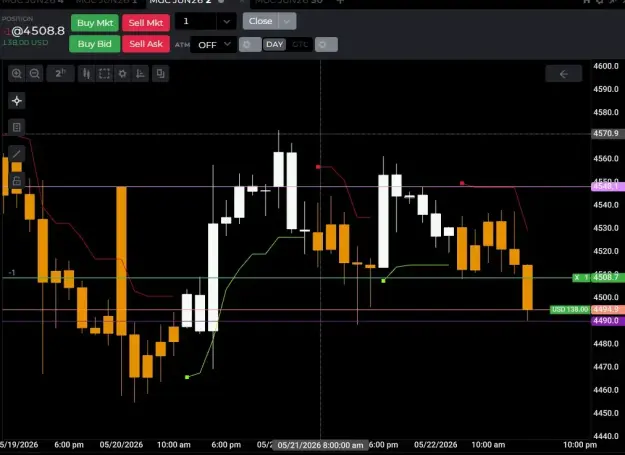625x455 pixels.
Task: Switch to MGC JUN26 30 tab
Action: click(x=289, y=2)
